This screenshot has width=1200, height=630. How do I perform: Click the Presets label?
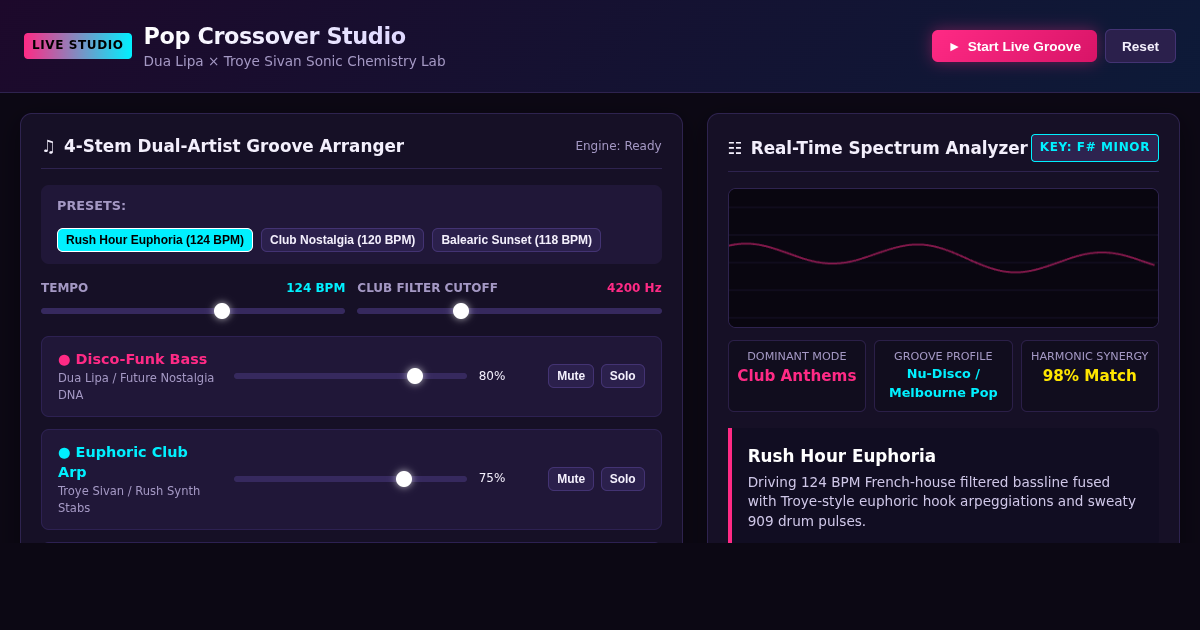(92, 206)
